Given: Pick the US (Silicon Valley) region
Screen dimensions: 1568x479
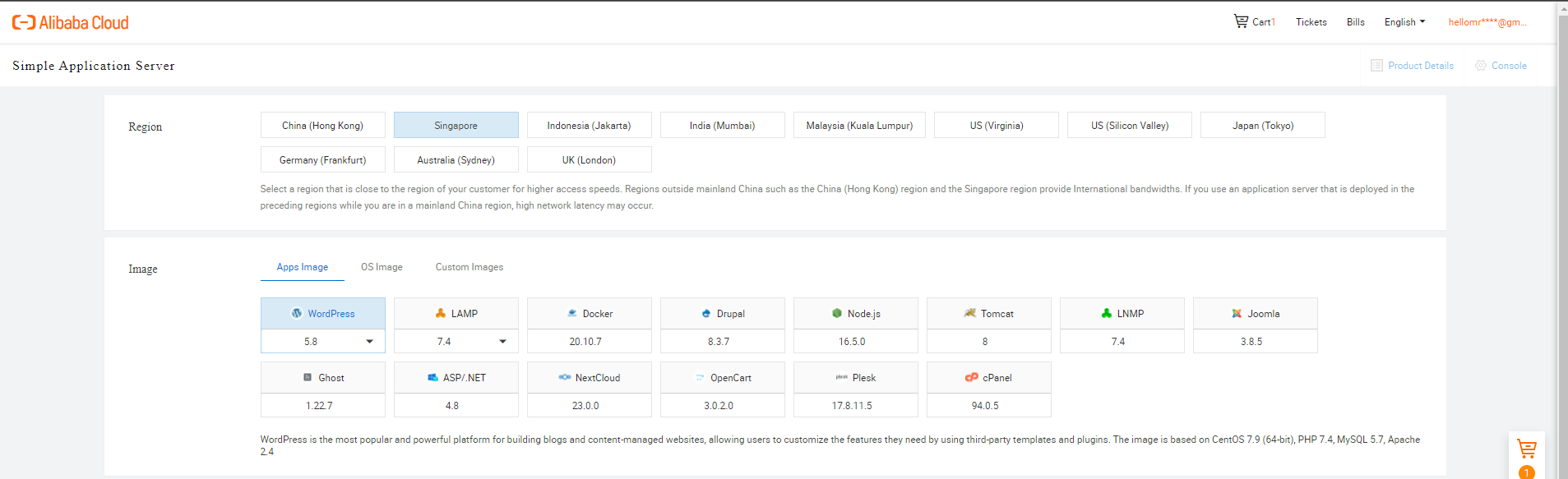Looking at the screenshot, I should point(1130,125).
